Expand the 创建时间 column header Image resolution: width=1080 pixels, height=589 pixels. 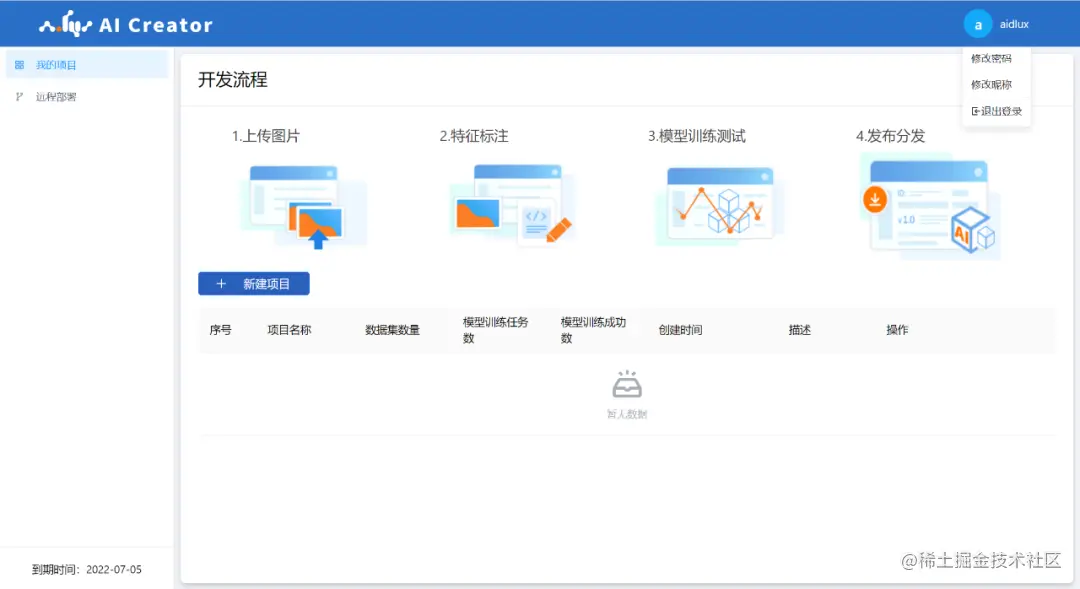681,330
